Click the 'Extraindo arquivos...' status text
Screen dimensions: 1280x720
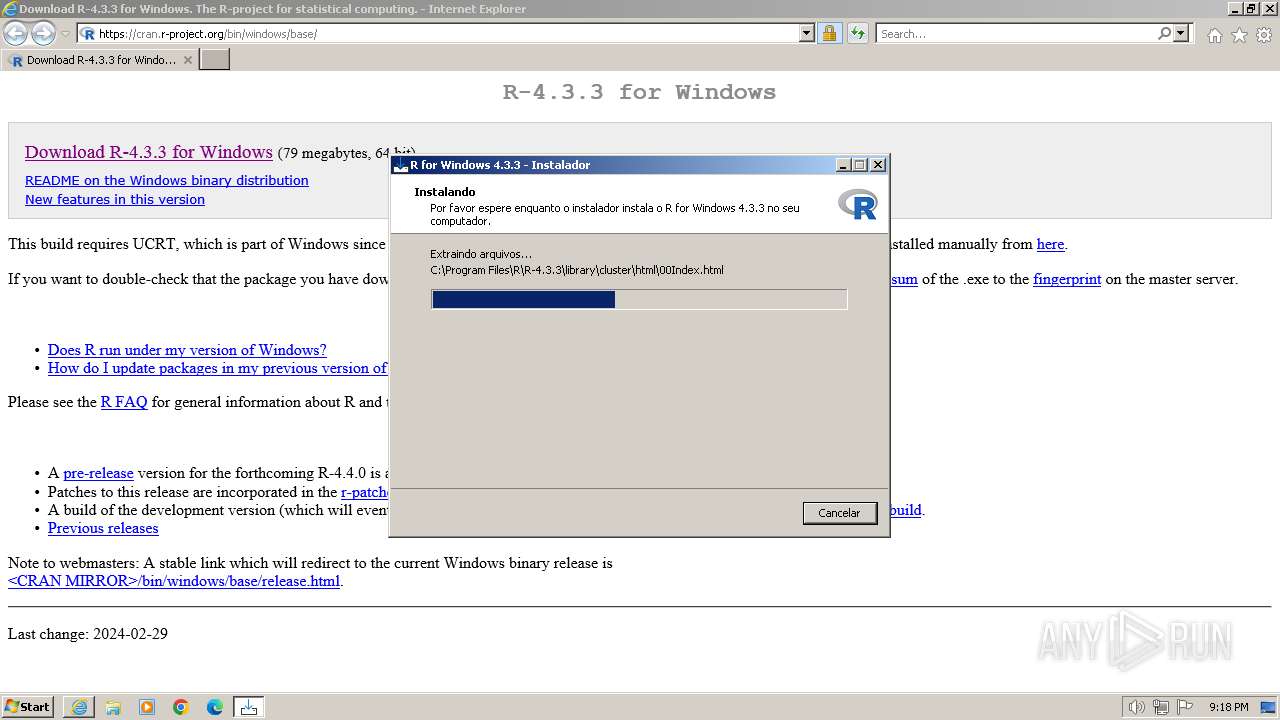481,254
